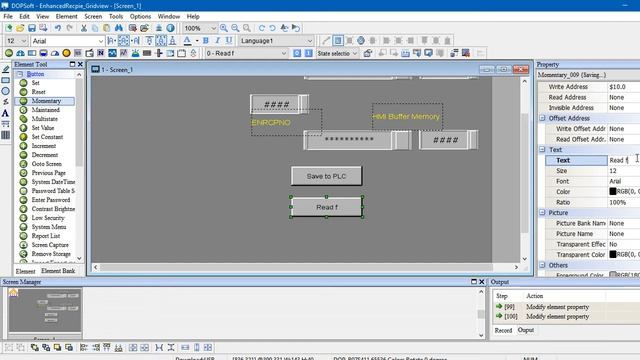640x360 pixels.
Task: Open Find with the binoculars icon
Action: click(x=118, y=28)
